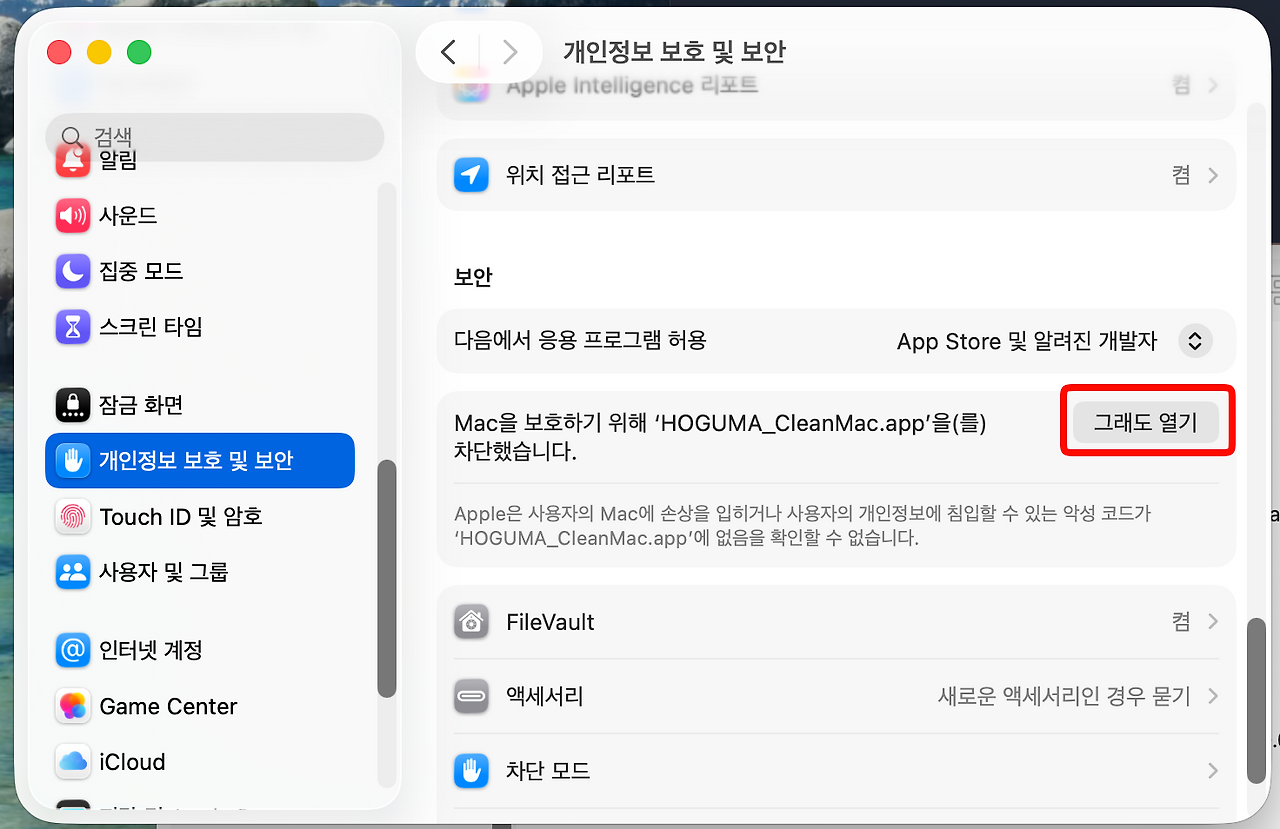The width and height of the screenshot is (1280, 829).
Task: Go back with the left chevron button
Action: point(448,51)
